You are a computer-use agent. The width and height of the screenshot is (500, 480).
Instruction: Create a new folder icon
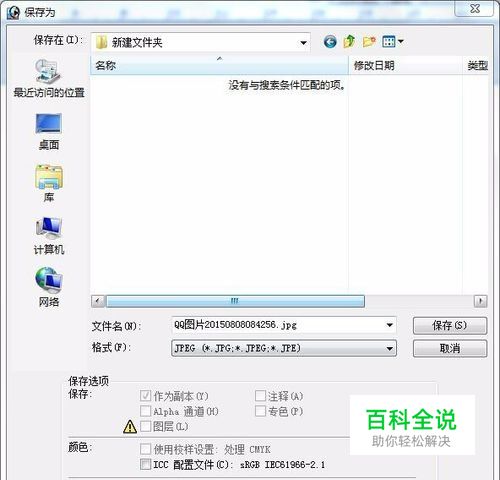[x=369, y=42]
